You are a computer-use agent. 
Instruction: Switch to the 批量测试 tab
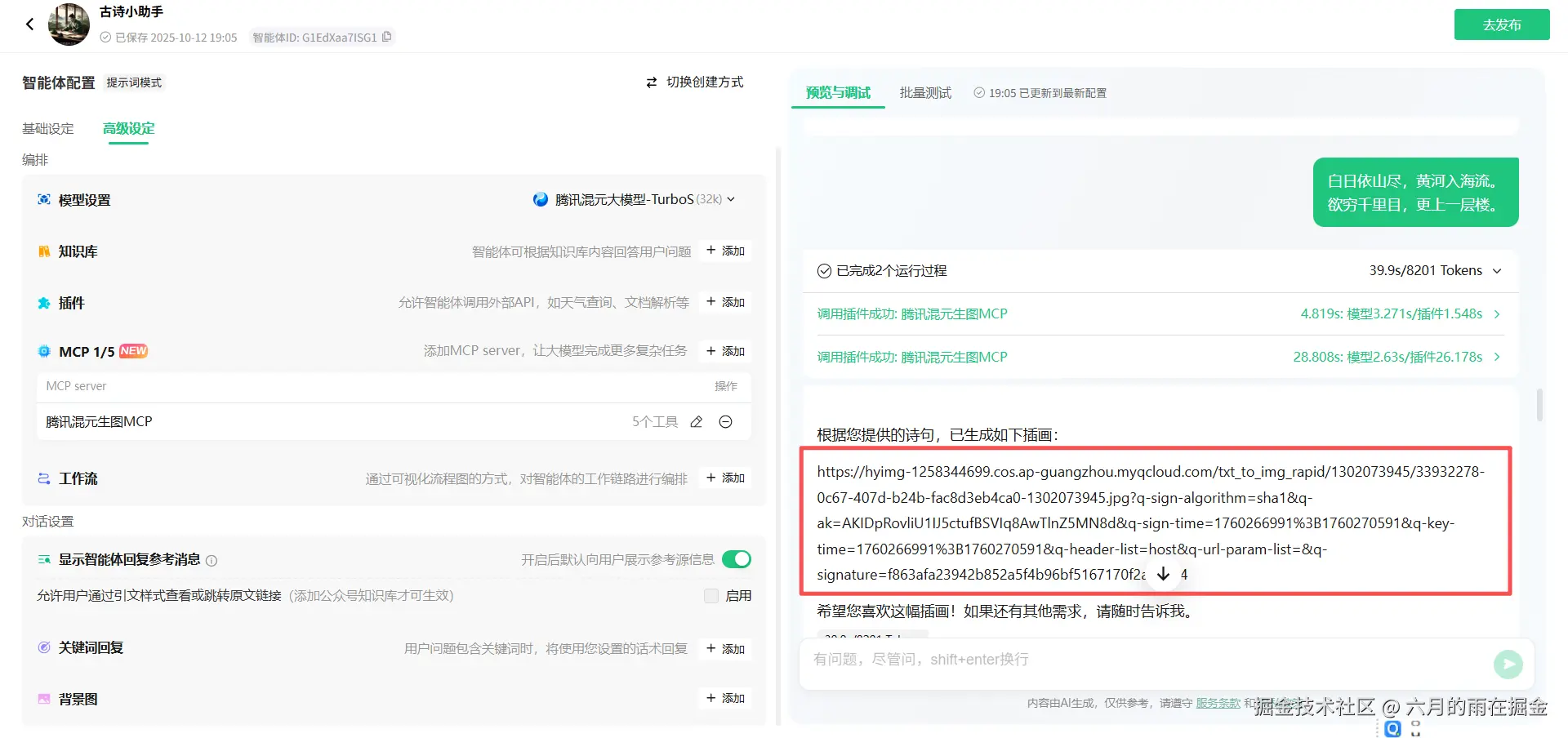[925, 93]
